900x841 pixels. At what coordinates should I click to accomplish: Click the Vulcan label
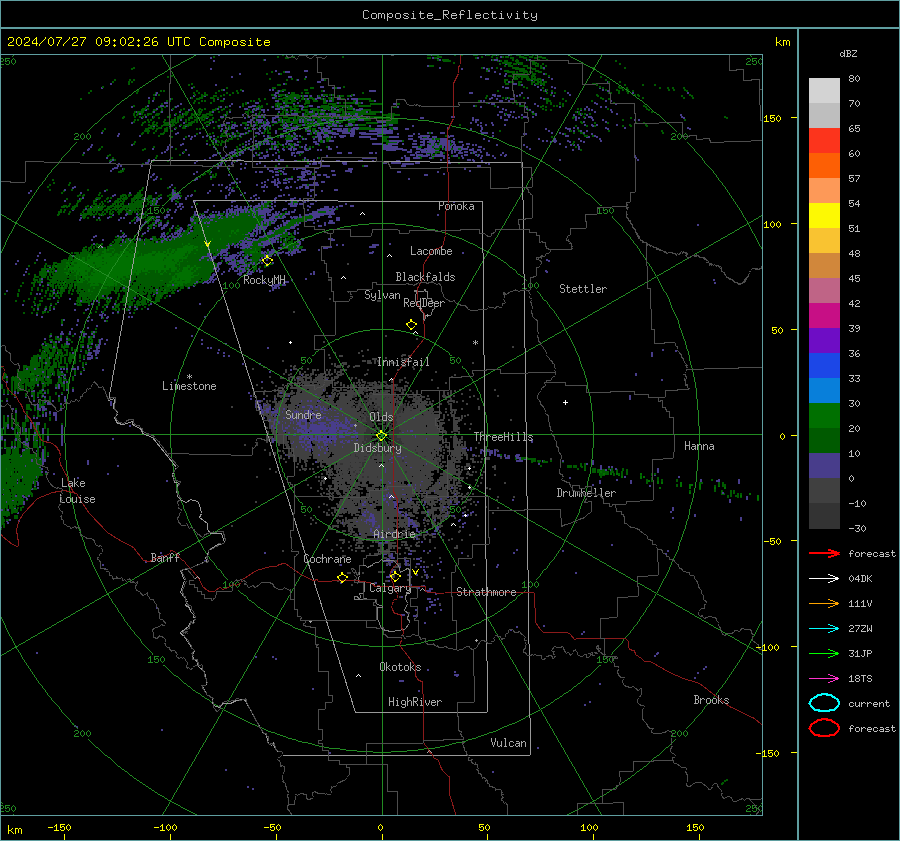coord(509,743)
